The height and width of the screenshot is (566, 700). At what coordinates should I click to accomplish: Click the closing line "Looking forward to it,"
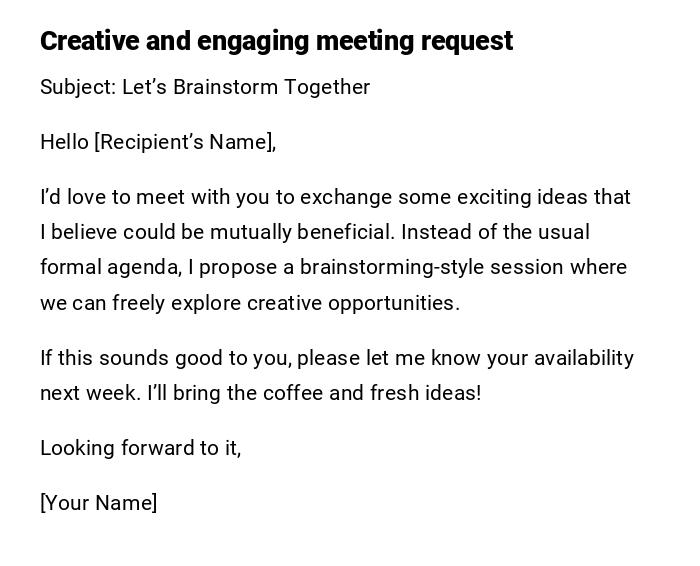click(x=140, y=448)
